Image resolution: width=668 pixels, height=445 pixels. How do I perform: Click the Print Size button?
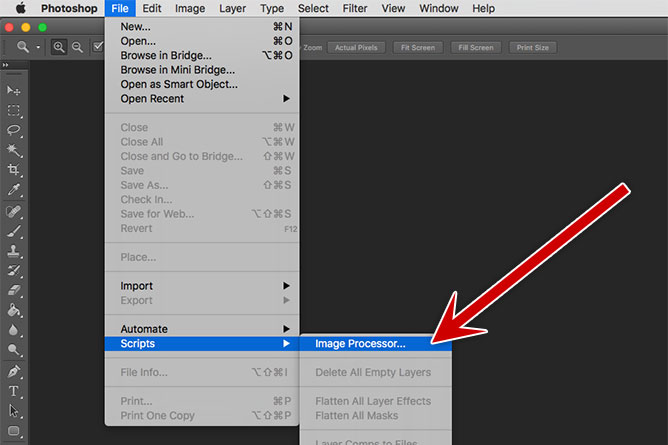click(533, 48)
